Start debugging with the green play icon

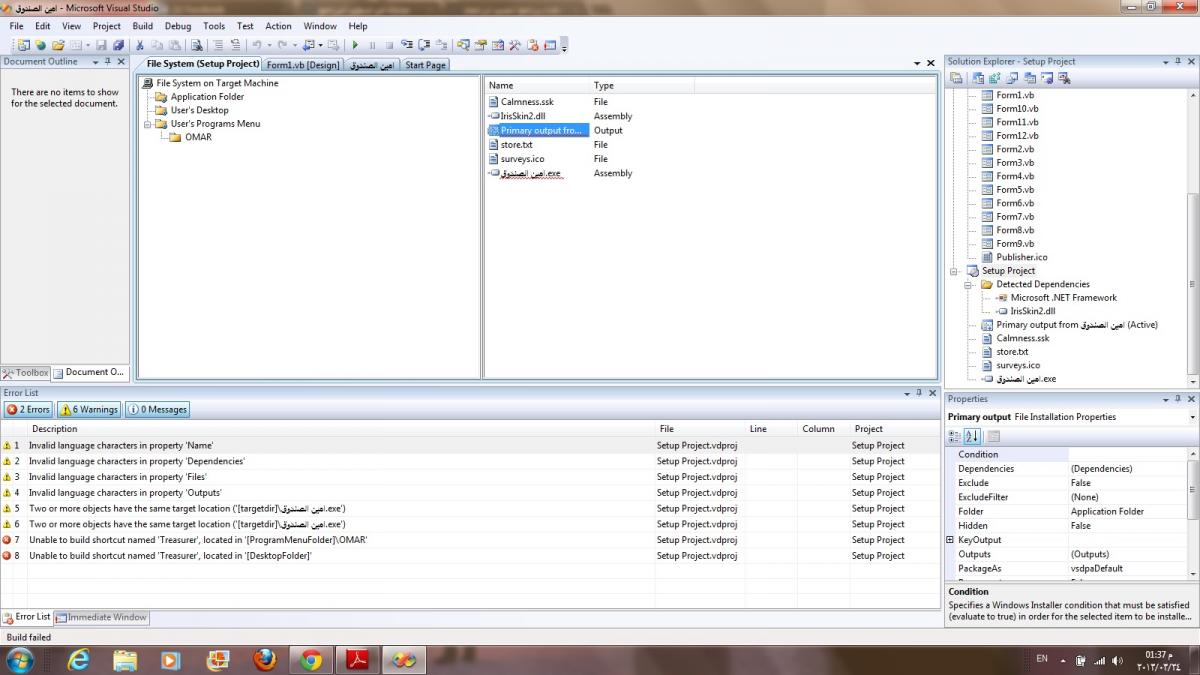coord(356,45)
